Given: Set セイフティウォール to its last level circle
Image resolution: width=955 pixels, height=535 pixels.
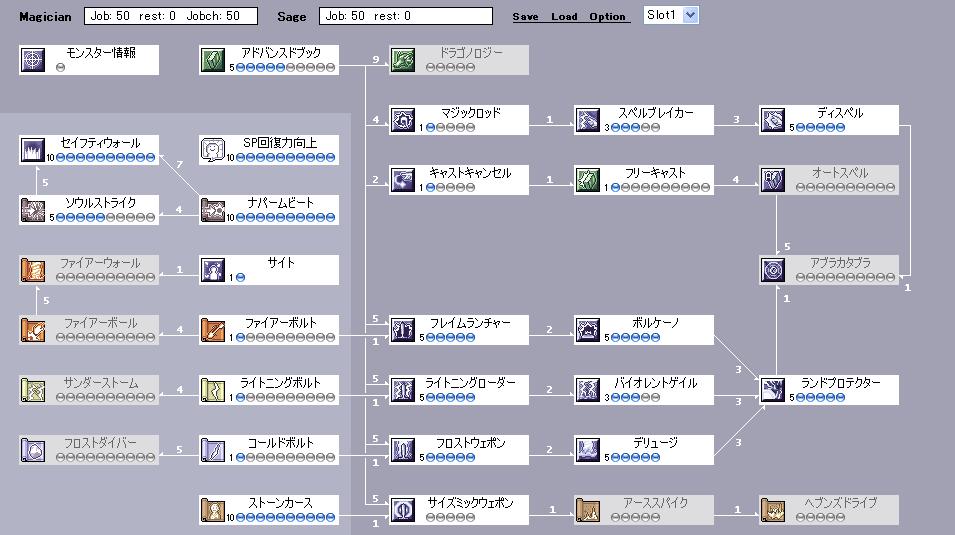Looking at the screenshot, I should pos(150,157).
